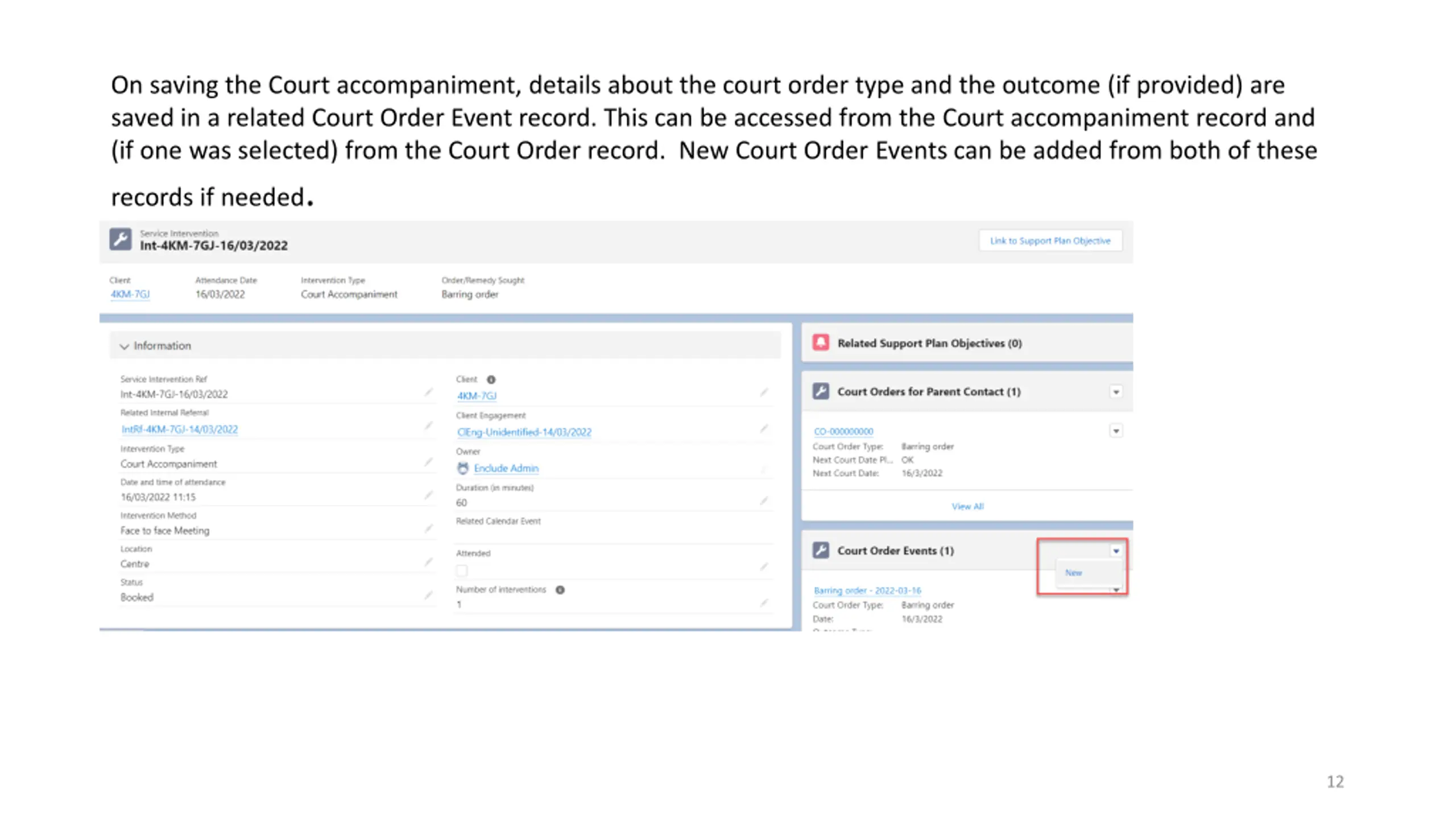The image size is (1456, 819).
Task: Click pencil icon beside Location Centre
Action: [x=428, y=562]
